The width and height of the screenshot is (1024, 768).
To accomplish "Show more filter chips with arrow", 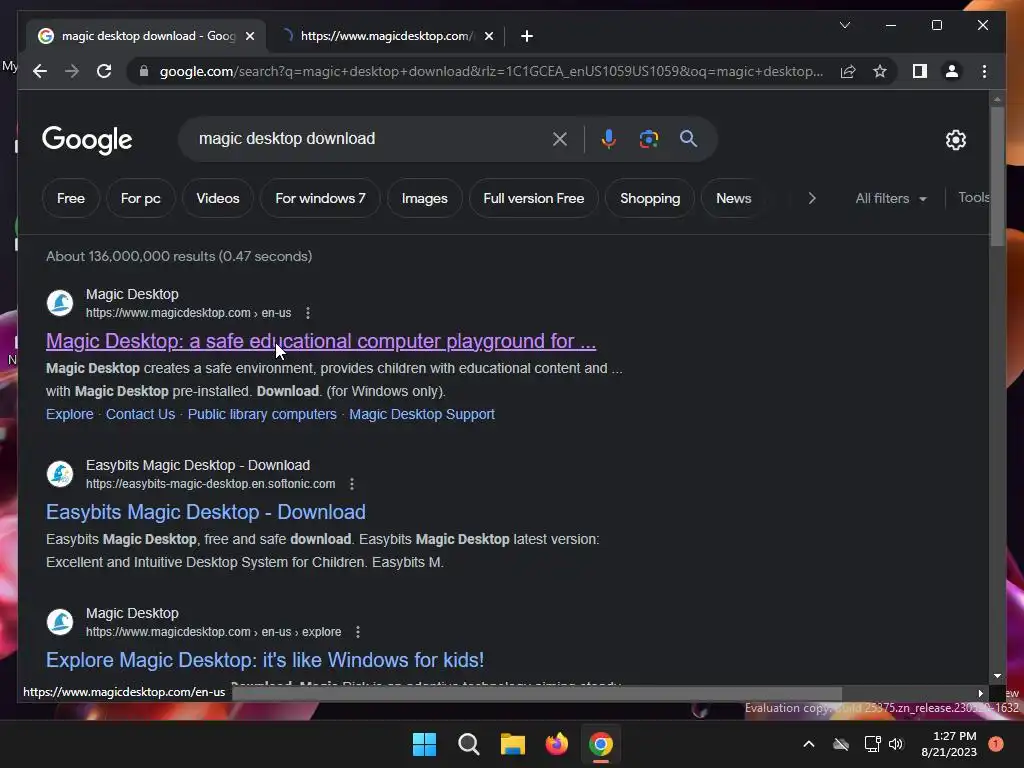I will click(x=812, y=198).
